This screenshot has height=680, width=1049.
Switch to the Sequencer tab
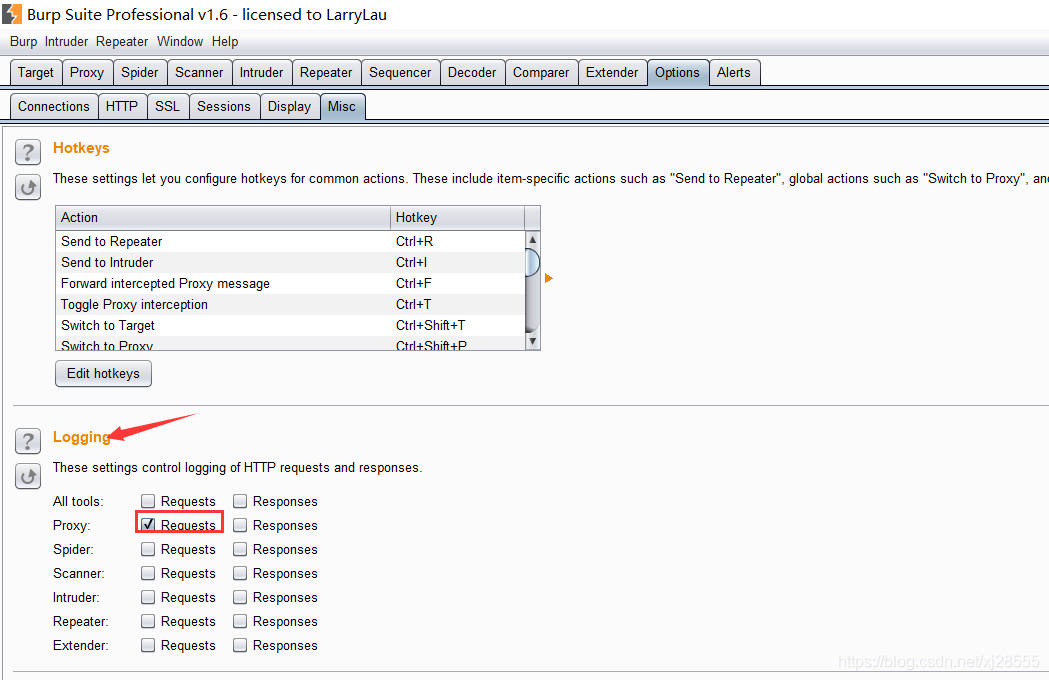(400, 72)
